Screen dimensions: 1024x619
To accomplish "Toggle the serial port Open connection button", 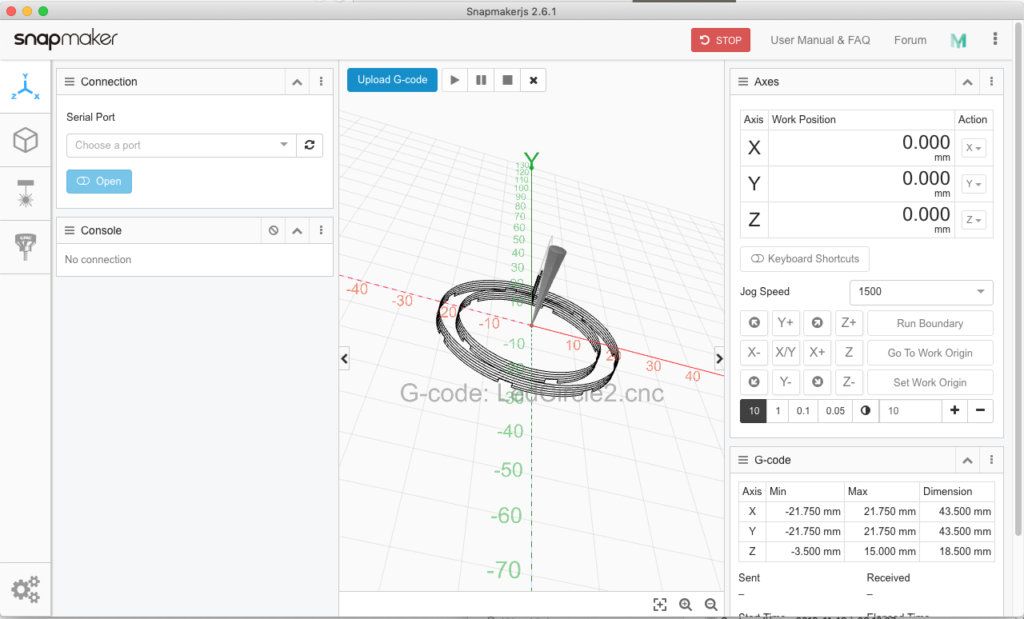I will coord(99,181).
